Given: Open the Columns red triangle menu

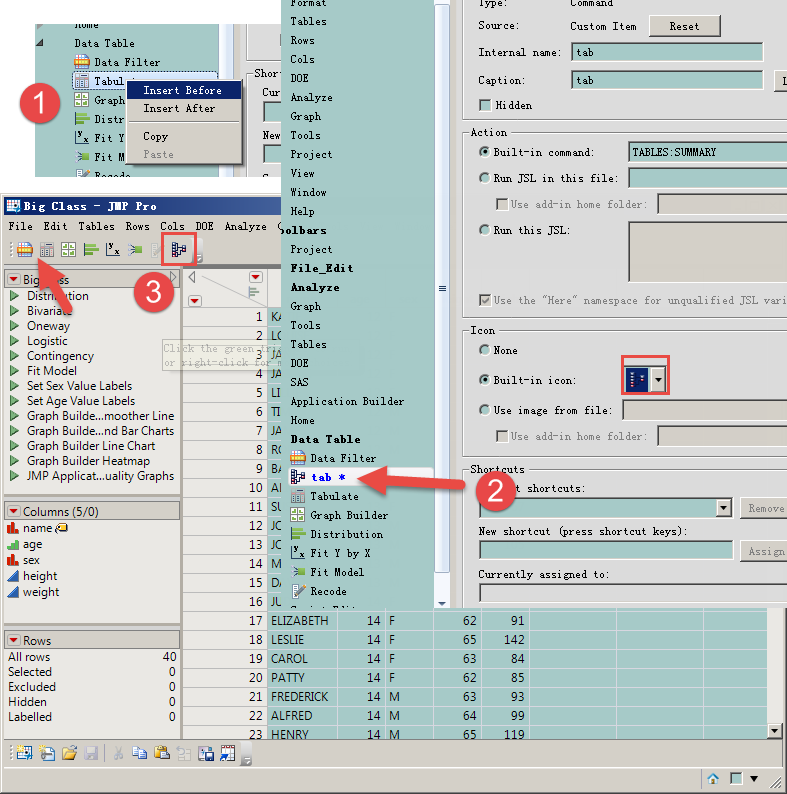Looking at the screenshot, I should [x=14, y=511].
